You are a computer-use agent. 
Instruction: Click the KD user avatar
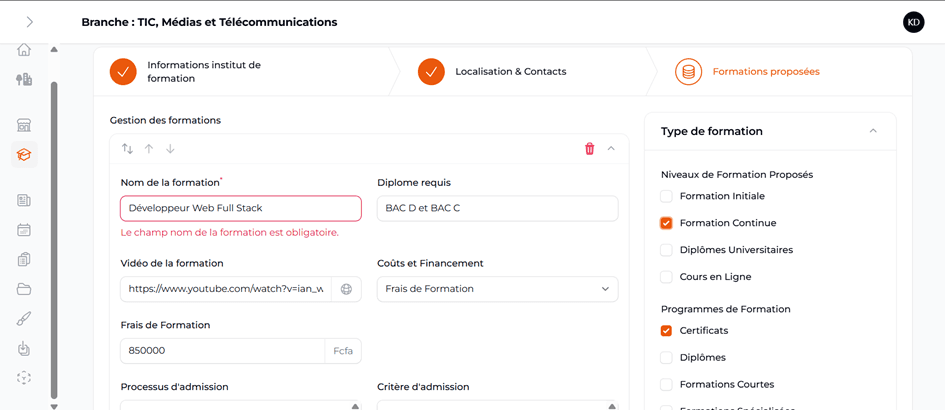(x=914, y=22)
